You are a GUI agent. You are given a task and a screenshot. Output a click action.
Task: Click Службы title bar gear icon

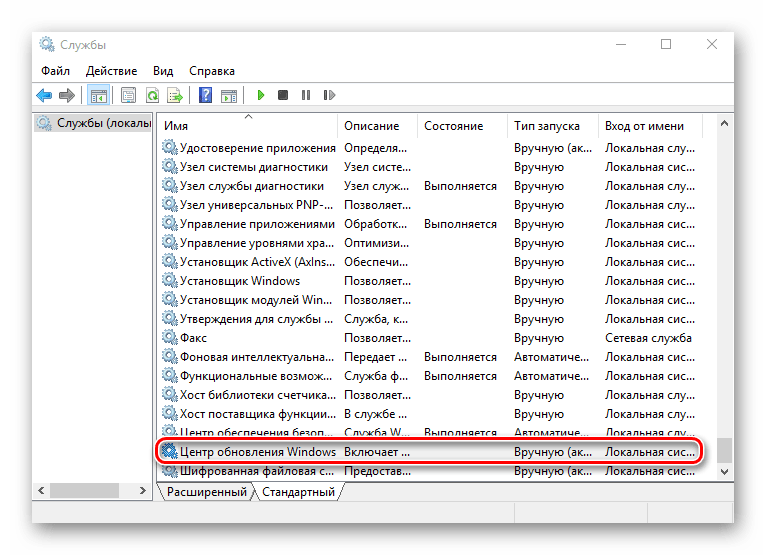pos(47,44)
